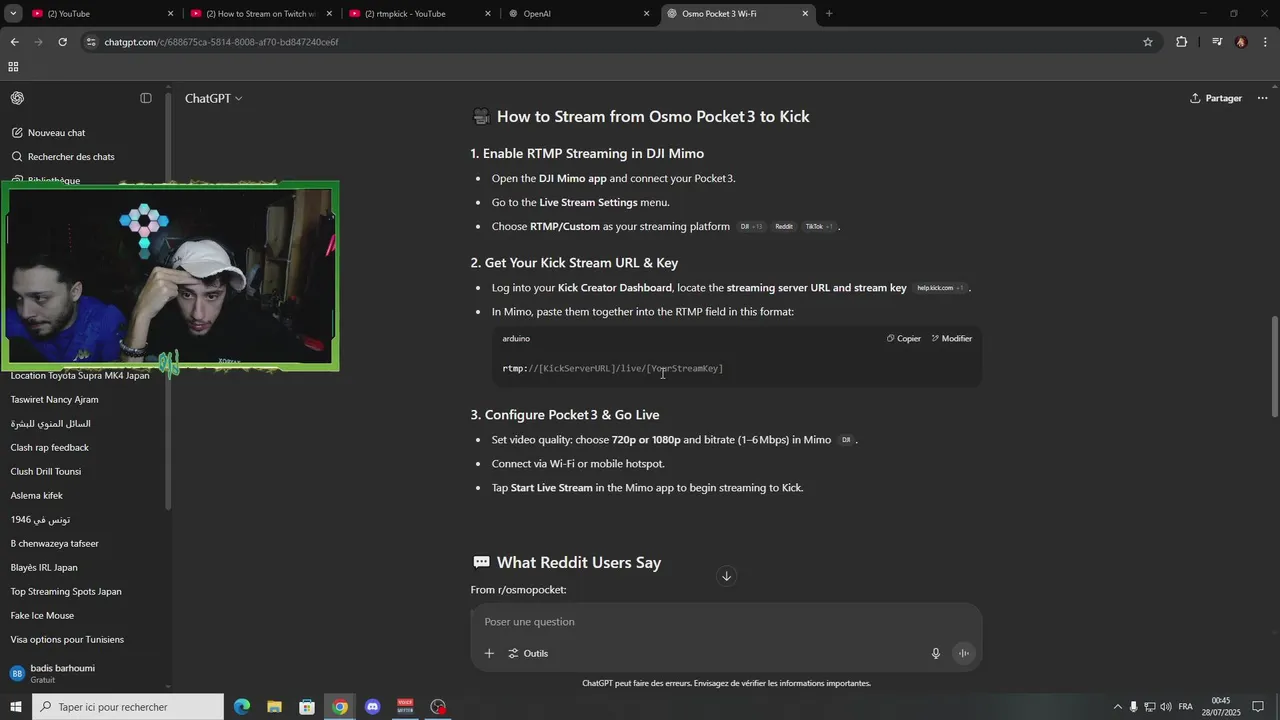Click the DJI citation chip after streaming platform

pos(751,227)
